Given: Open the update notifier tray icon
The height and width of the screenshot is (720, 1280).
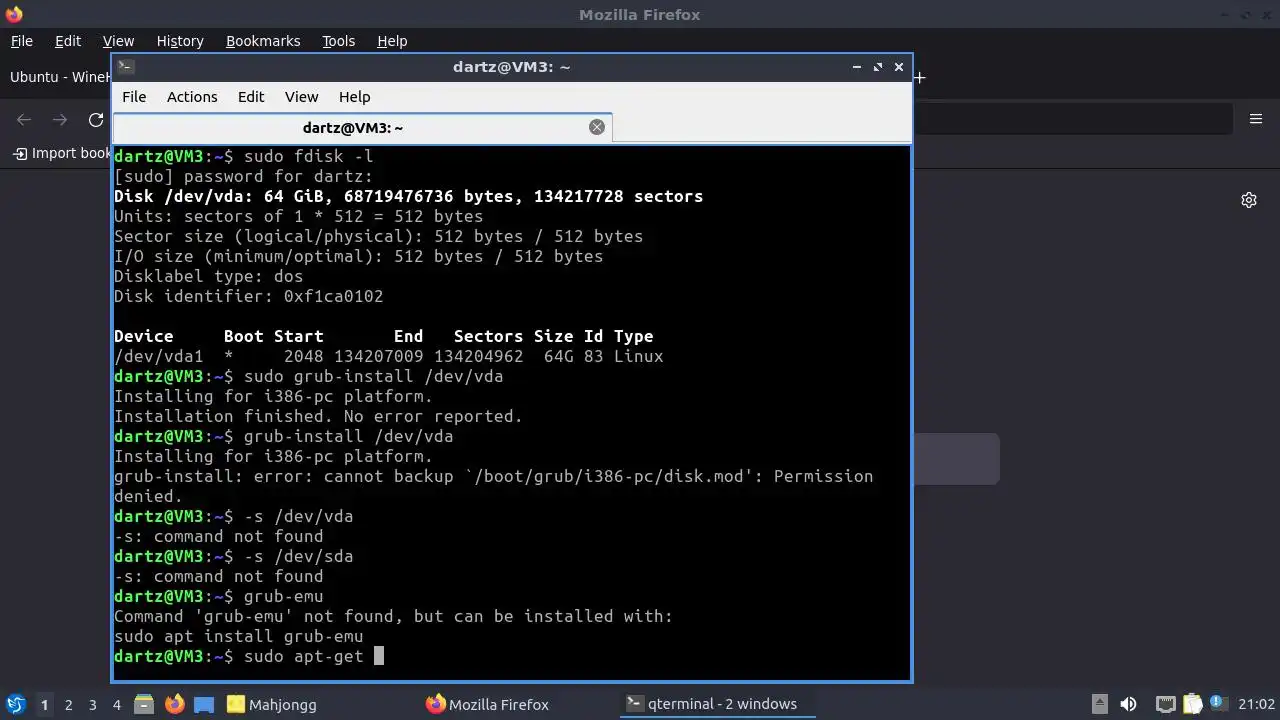Looking at the screenshot, I should tap(1218, 703).
